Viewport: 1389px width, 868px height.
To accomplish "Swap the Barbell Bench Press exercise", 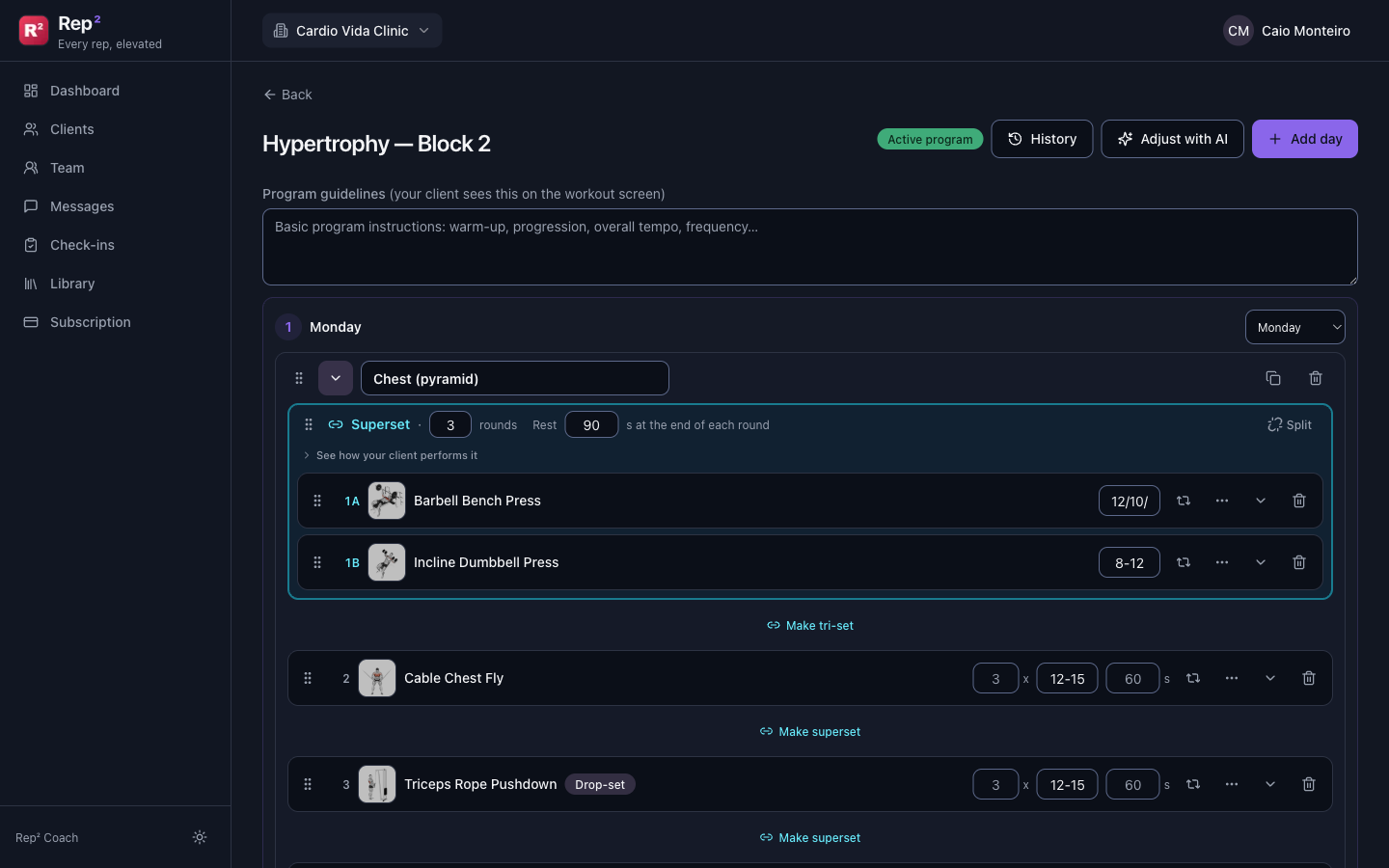I will (x=1184, y=501).
